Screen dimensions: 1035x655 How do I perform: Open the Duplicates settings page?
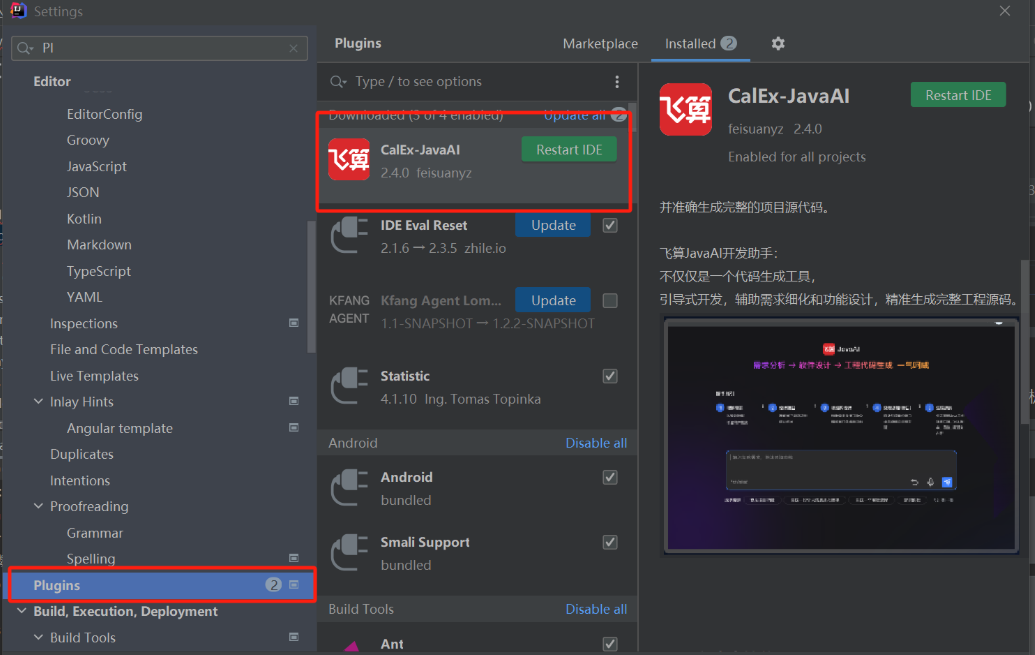(x=82, y=454)
